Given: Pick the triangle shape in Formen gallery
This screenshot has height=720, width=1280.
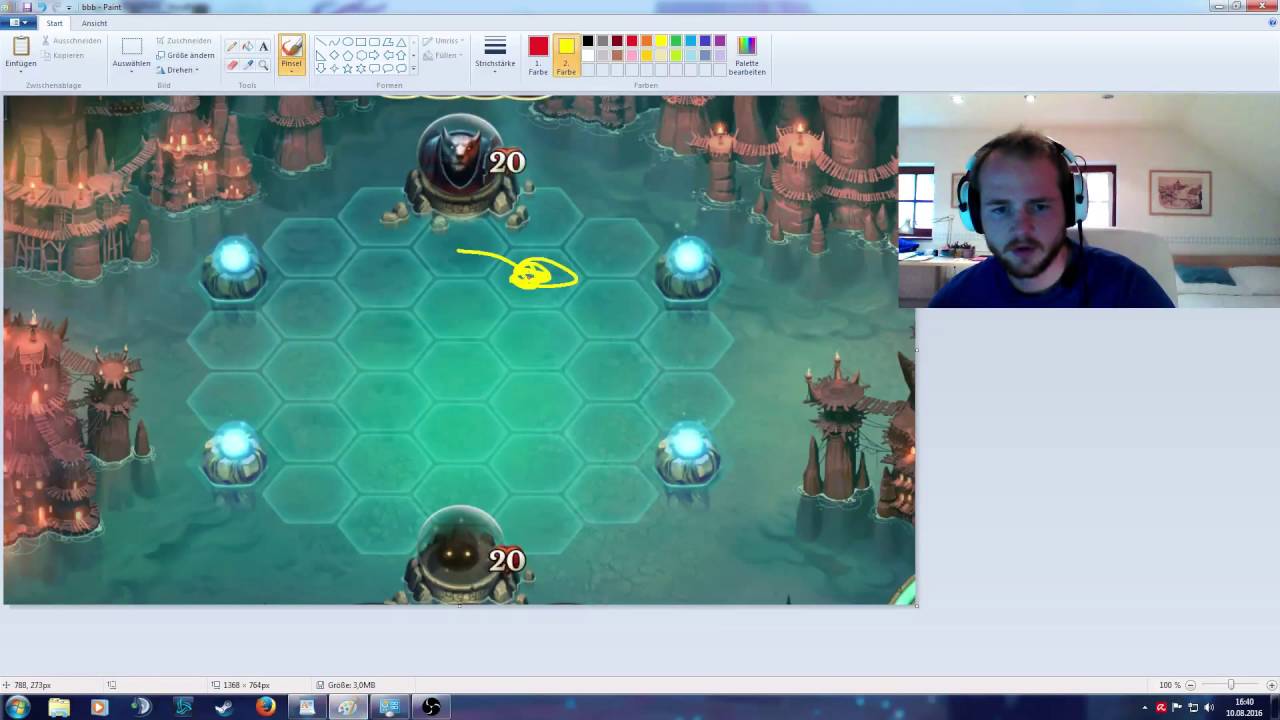Looking at the screenshot, I should coord(401,42).
